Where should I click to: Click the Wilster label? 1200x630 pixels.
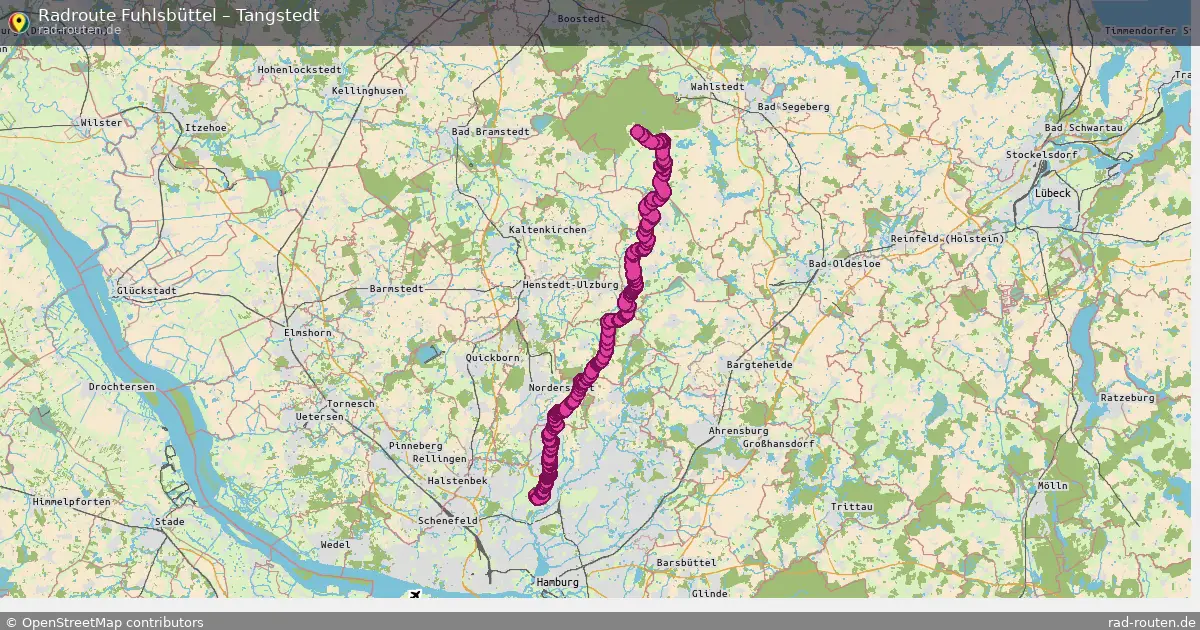[x=101, y=123]
